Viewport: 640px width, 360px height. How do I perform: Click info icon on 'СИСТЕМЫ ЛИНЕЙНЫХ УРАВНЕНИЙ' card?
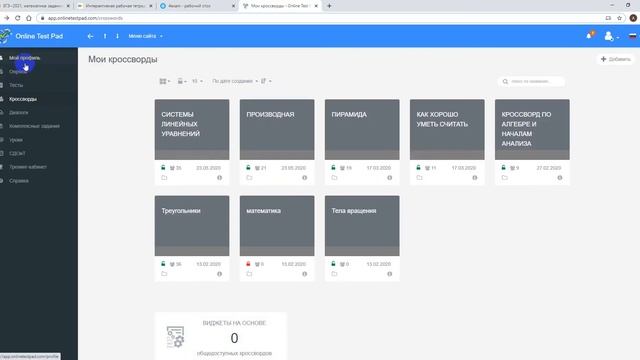tap(220, 178)
